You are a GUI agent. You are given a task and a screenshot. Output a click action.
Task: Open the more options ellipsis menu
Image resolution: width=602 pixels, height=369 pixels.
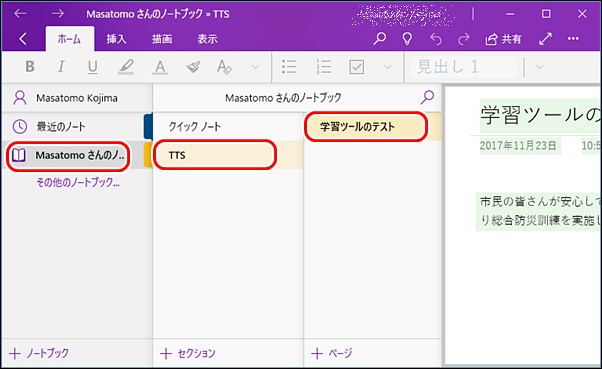(x=573, y=38)
